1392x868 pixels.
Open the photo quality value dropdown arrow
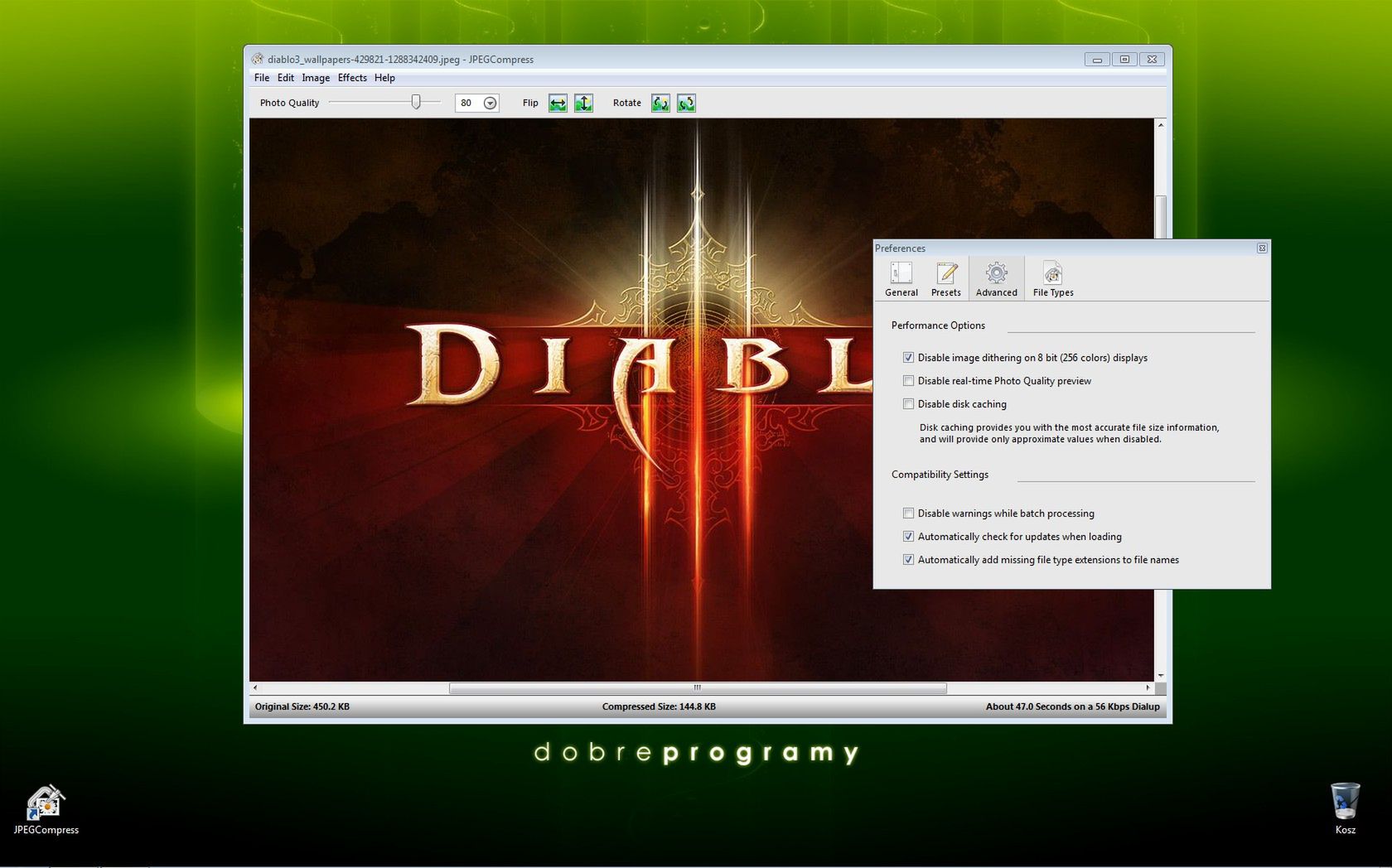[490, 104]
